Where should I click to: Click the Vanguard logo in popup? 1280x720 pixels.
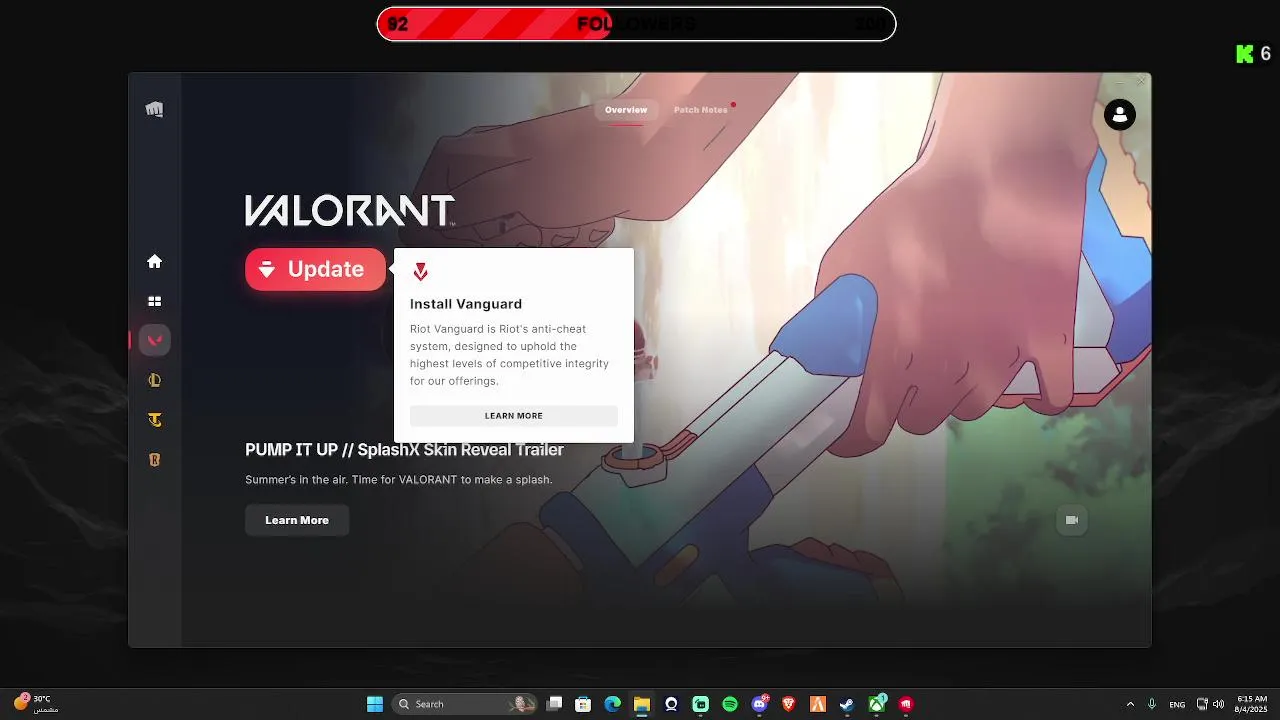(x=420, y=272)
